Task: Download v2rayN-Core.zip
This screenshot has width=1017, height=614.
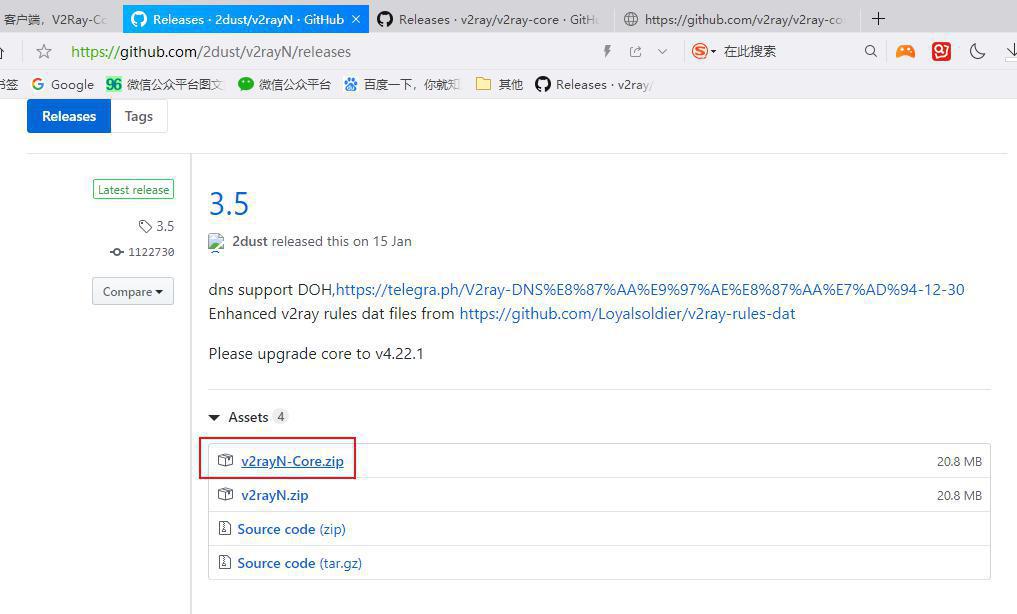Action: 292,461
